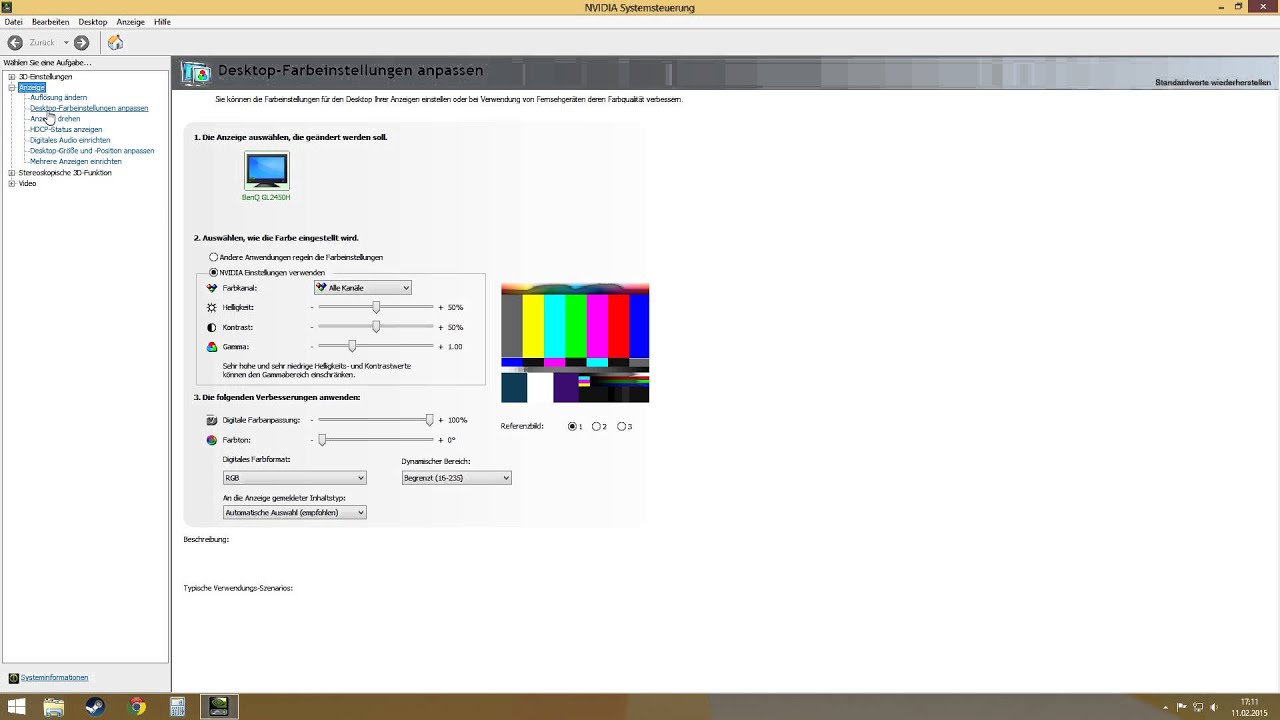
Task: Select 'NVIDIA Einstellungen verwenden' radio button
Action: pos(213,272)
